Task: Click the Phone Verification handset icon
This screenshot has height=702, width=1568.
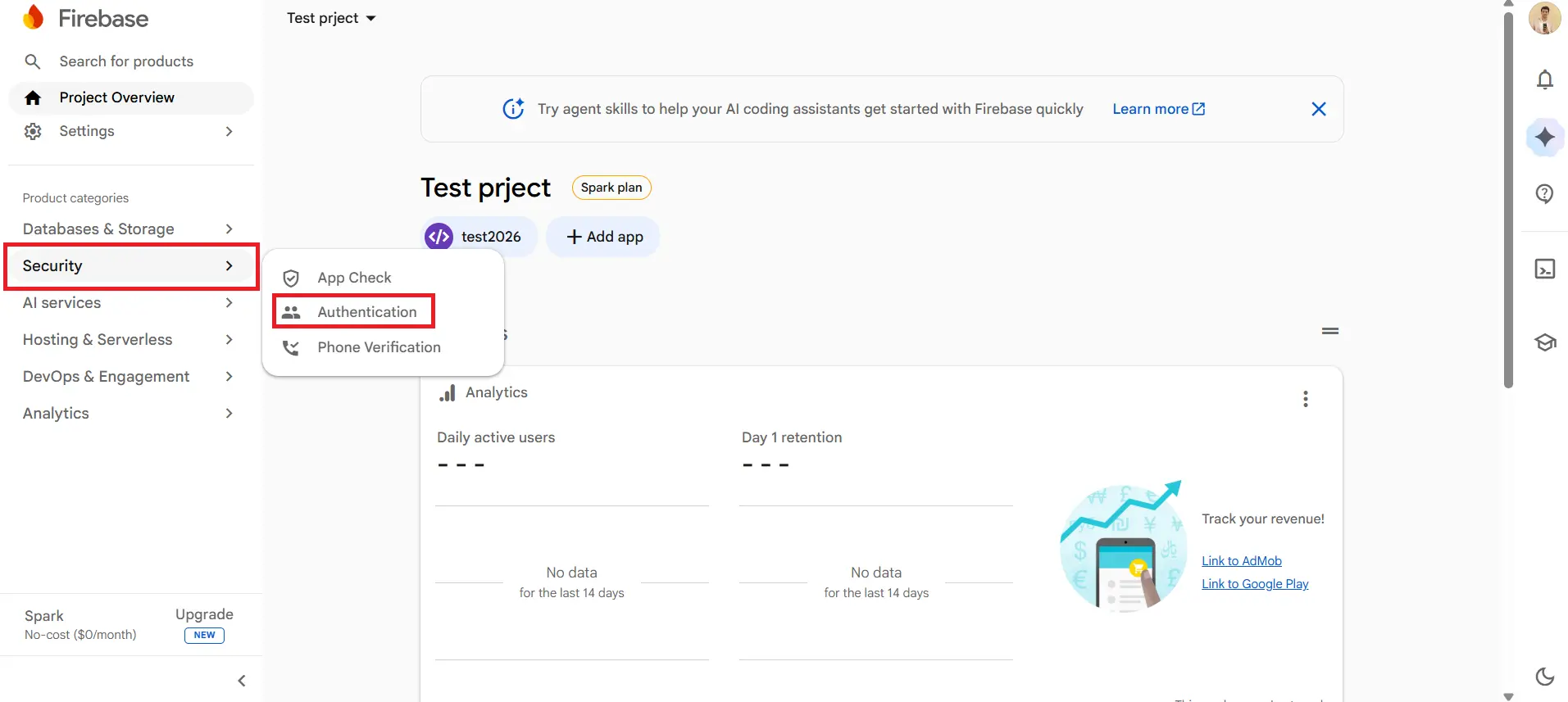Action: [291, 347]
